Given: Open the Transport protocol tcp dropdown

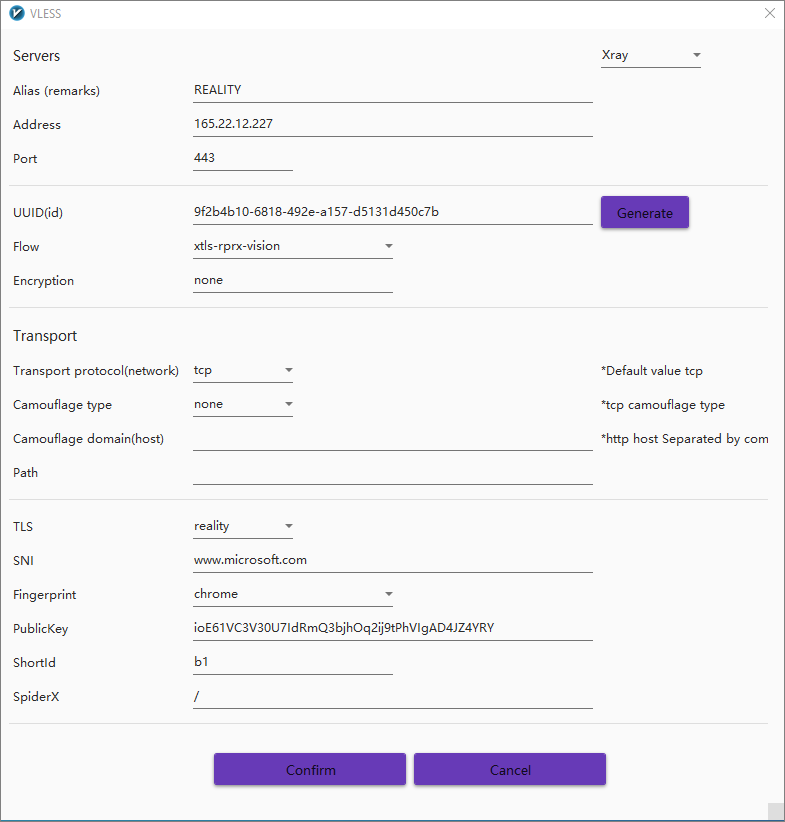Looking at the screenshot, I should point(243,371).
